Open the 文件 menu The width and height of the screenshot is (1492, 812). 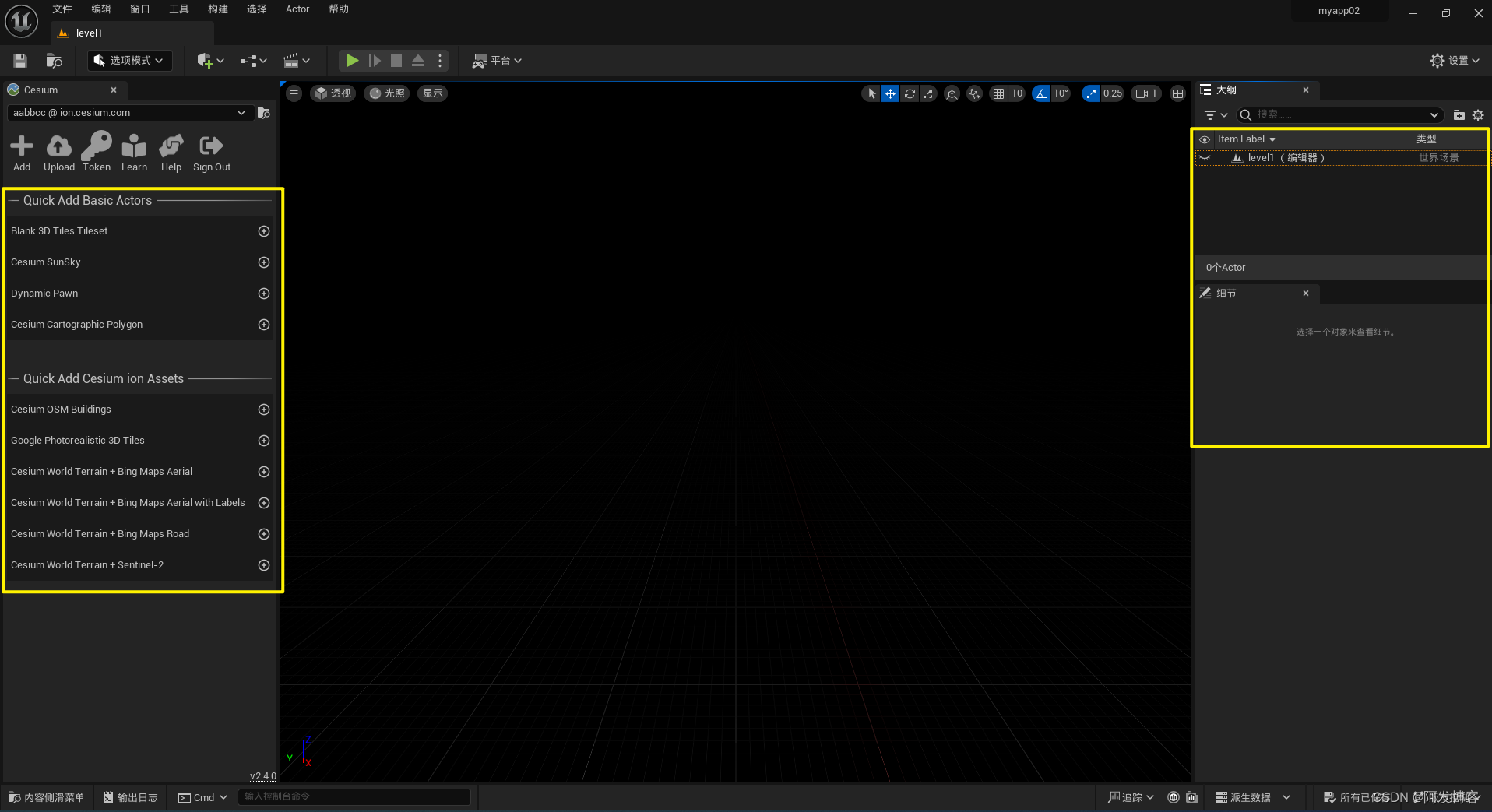62,9
